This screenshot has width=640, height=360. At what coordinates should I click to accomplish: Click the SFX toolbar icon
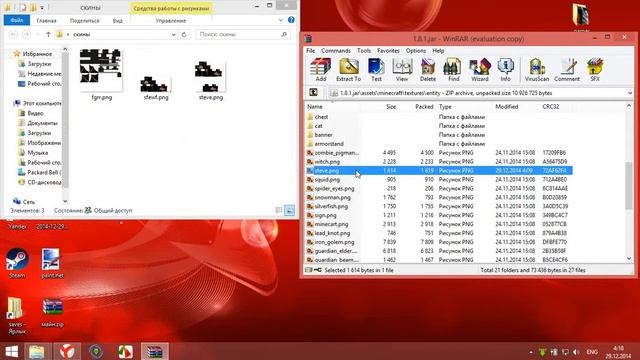(595, 70)
